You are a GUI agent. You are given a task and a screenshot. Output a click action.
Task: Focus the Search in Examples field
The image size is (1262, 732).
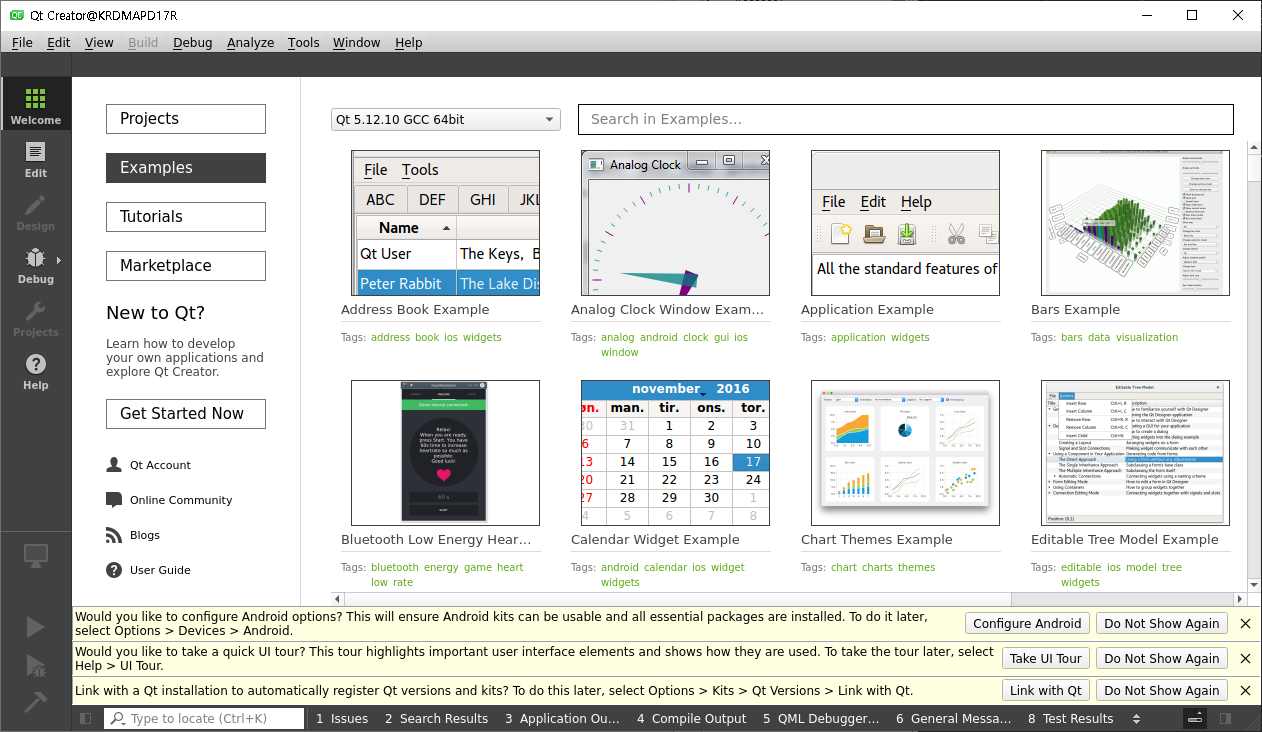tap(906, 119)
